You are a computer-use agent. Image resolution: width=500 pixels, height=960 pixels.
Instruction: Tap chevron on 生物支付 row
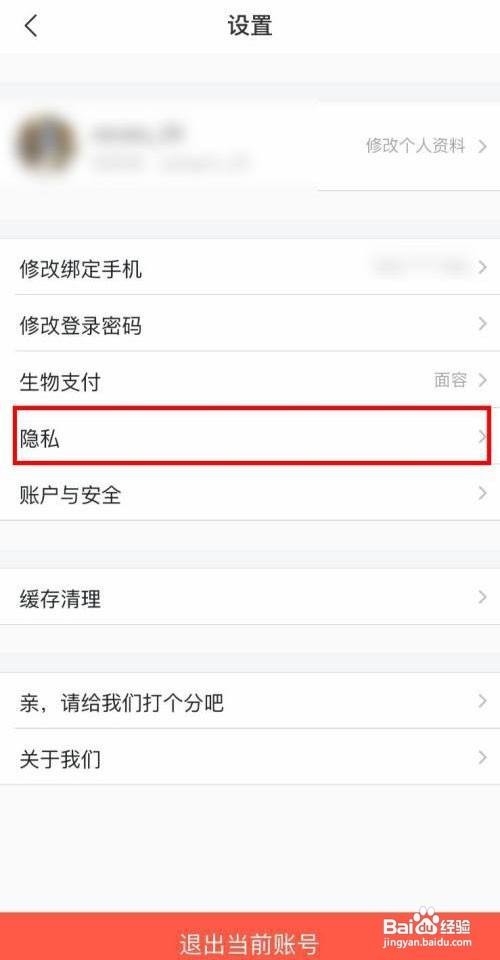tap(482, 380)
